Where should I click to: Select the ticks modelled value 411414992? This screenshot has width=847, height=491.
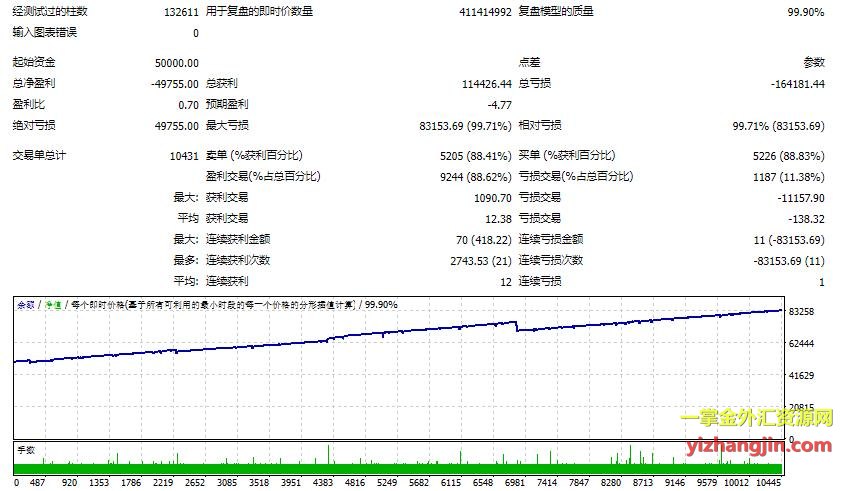coord(485,12)
